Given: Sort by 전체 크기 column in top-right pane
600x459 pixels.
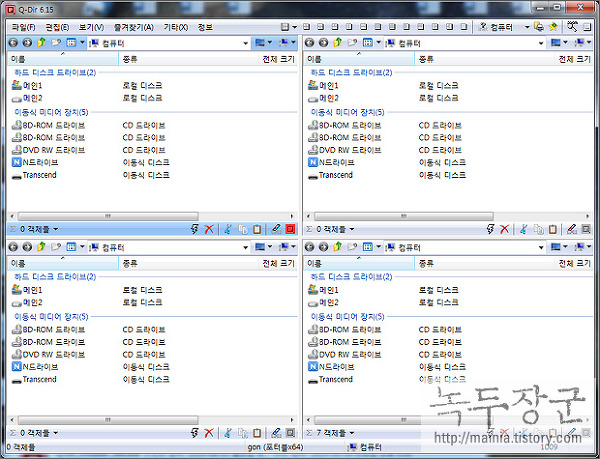Looking at the screenshot, I should coord(574,59).
